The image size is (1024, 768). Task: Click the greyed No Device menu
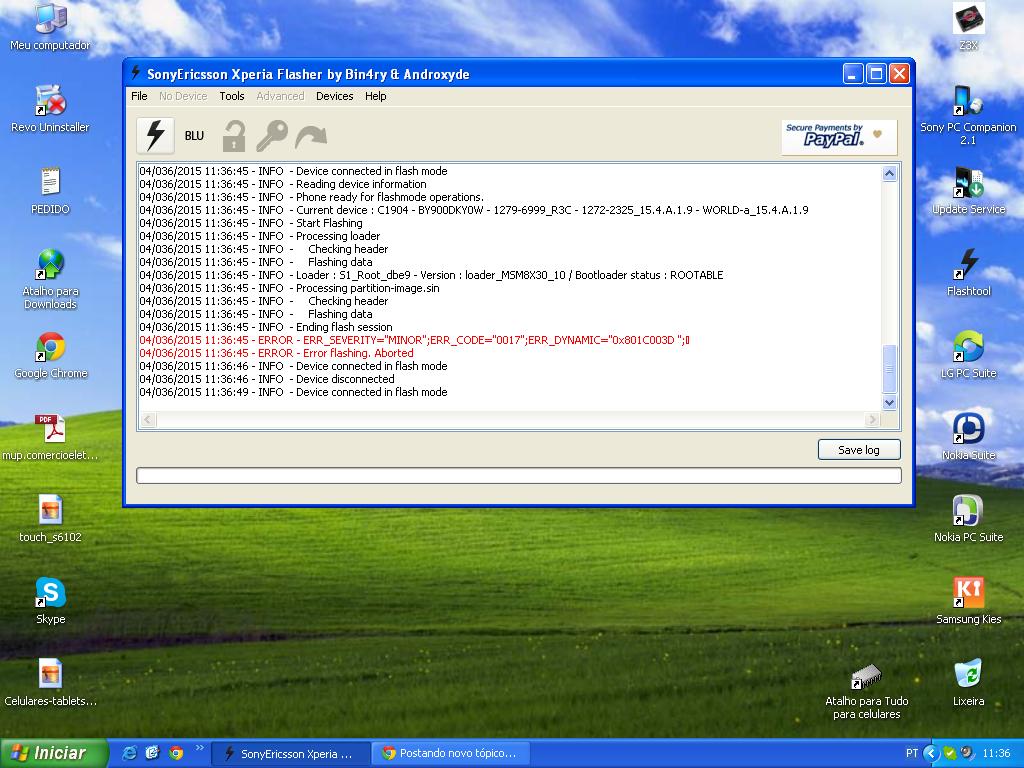183,96
